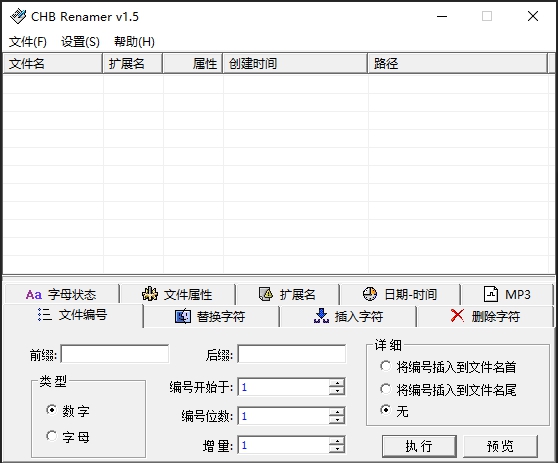The width and height of the screenshot is (558, 463).
Task: Open the 文件(F) menu
Action: (28, 42)
